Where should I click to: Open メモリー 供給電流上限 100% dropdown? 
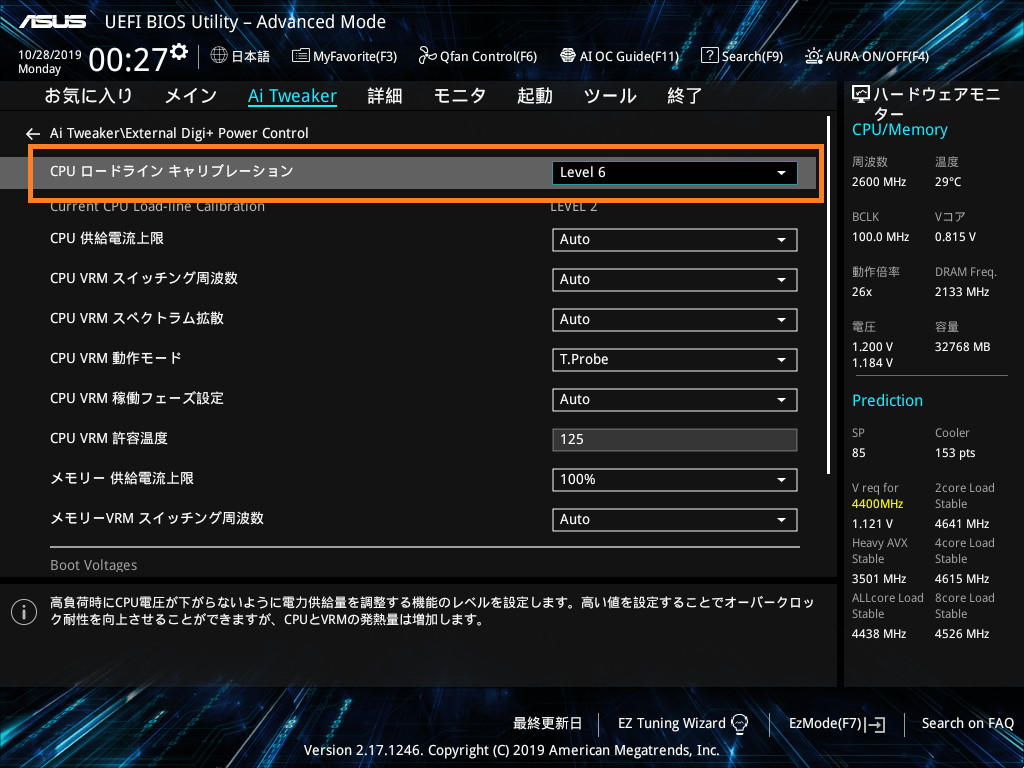pos(675,479)
